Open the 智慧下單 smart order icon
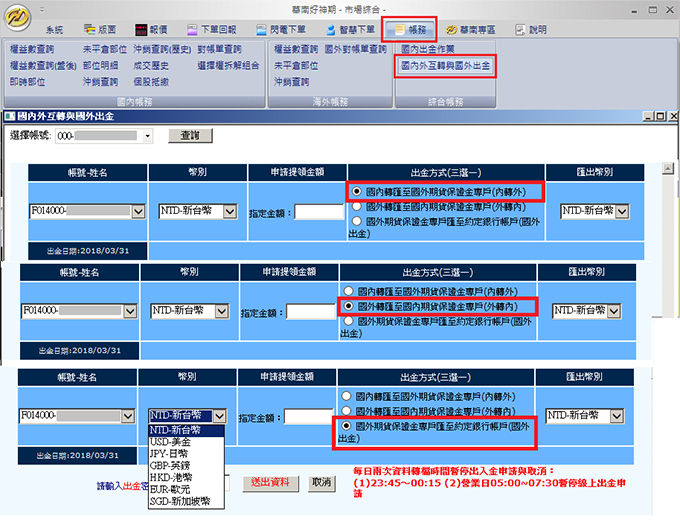 (331, 29)
